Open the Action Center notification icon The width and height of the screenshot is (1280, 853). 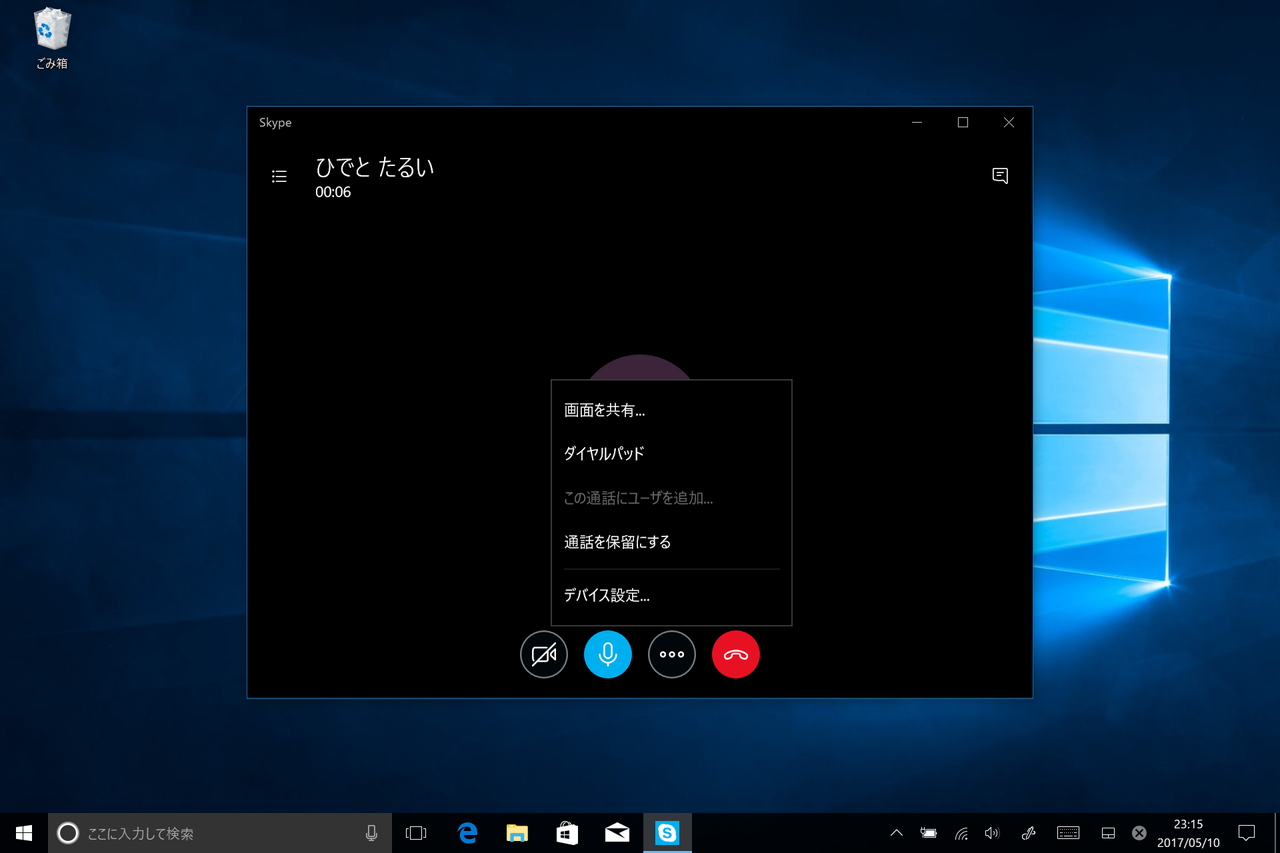coord(1246,832)
